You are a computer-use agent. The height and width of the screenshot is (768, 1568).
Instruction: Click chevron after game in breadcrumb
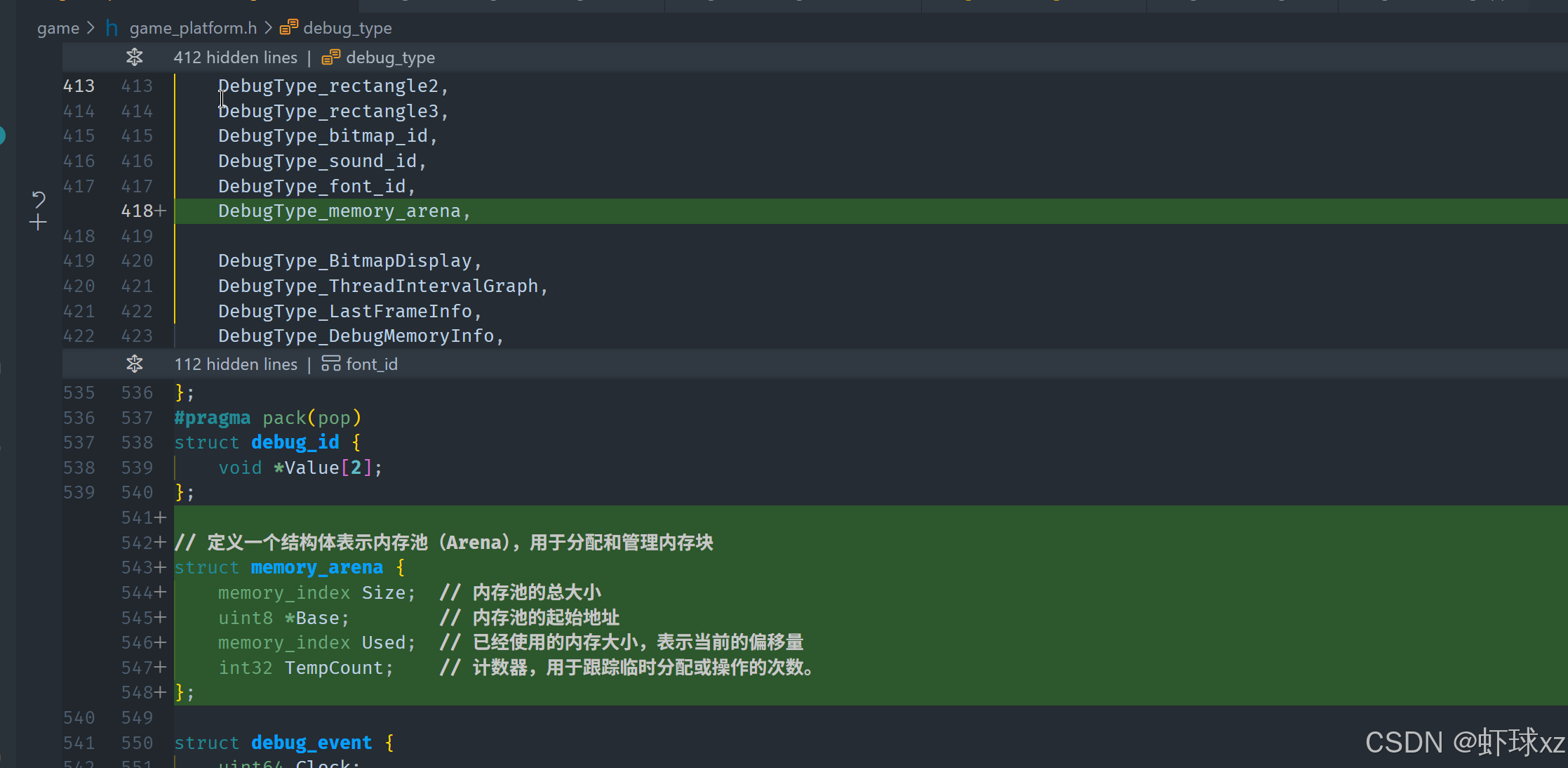pos(91,28)
